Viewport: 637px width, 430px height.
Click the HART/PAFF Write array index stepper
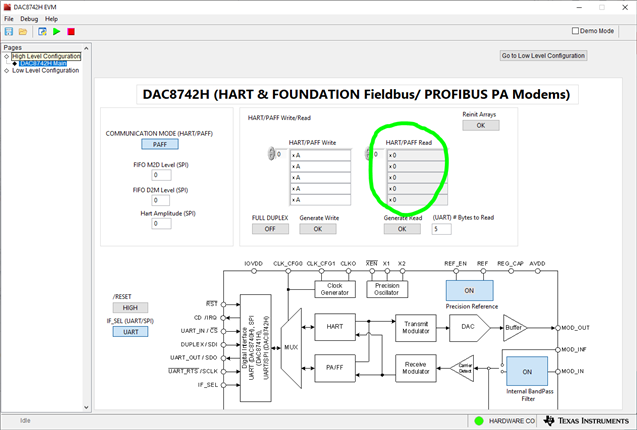coord(271,154)
